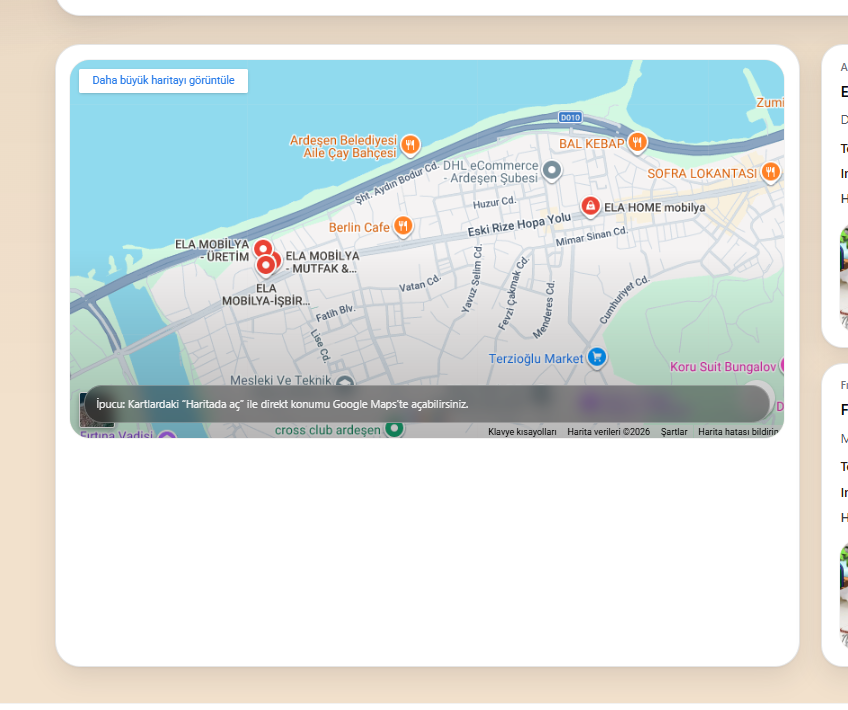848x710 pixels.
Task: Select the 'Vatan Cd.' street label
Action: point(420,283)
